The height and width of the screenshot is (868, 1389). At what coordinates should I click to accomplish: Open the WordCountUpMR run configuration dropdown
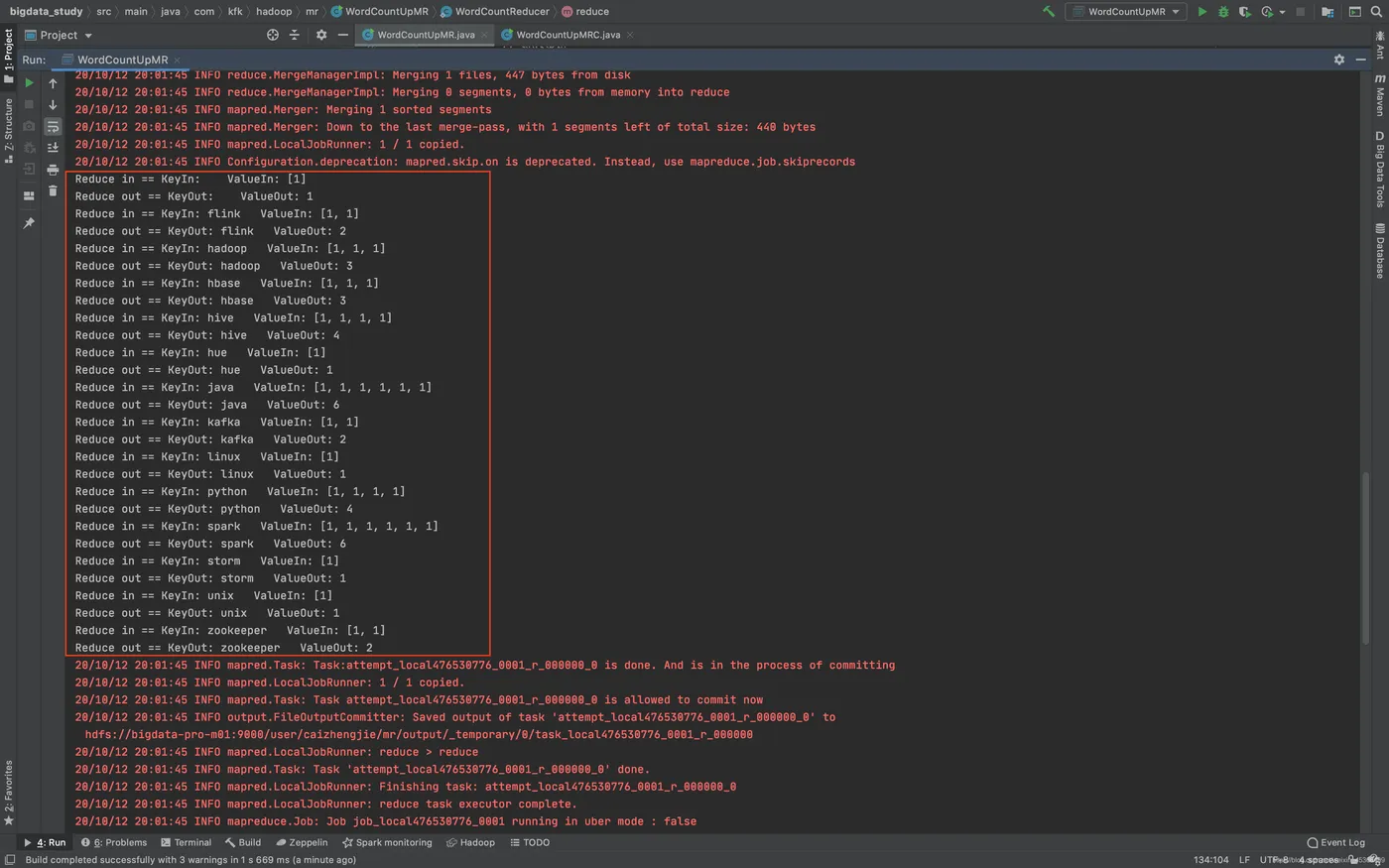click(x=1126, y=12)
